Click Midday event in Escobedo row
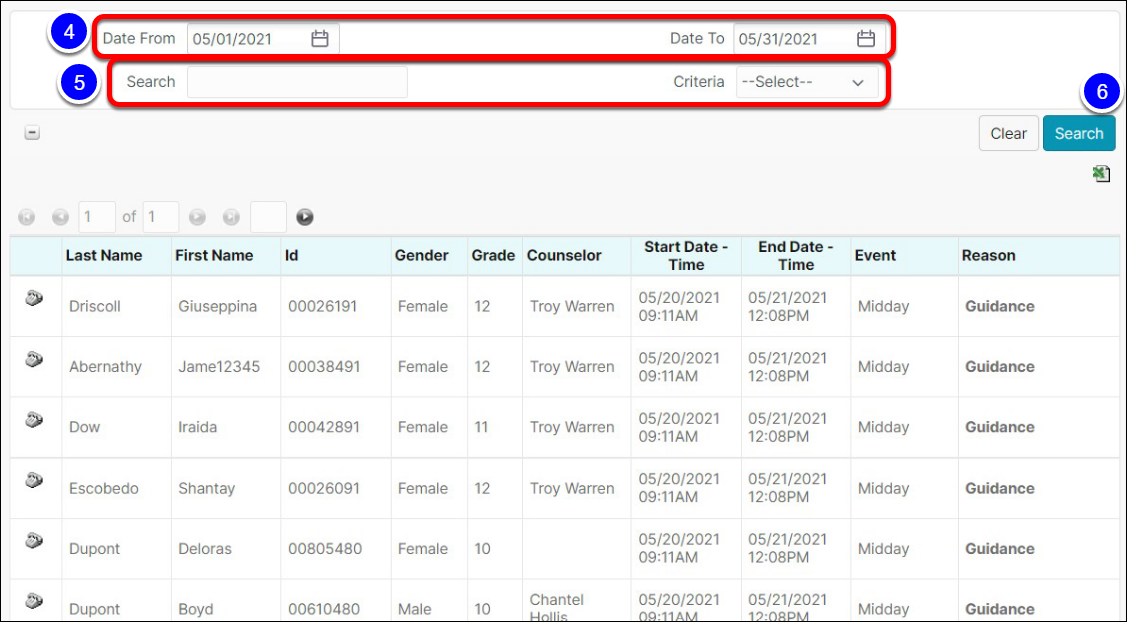1127x622 pixels. click(883, 488)
